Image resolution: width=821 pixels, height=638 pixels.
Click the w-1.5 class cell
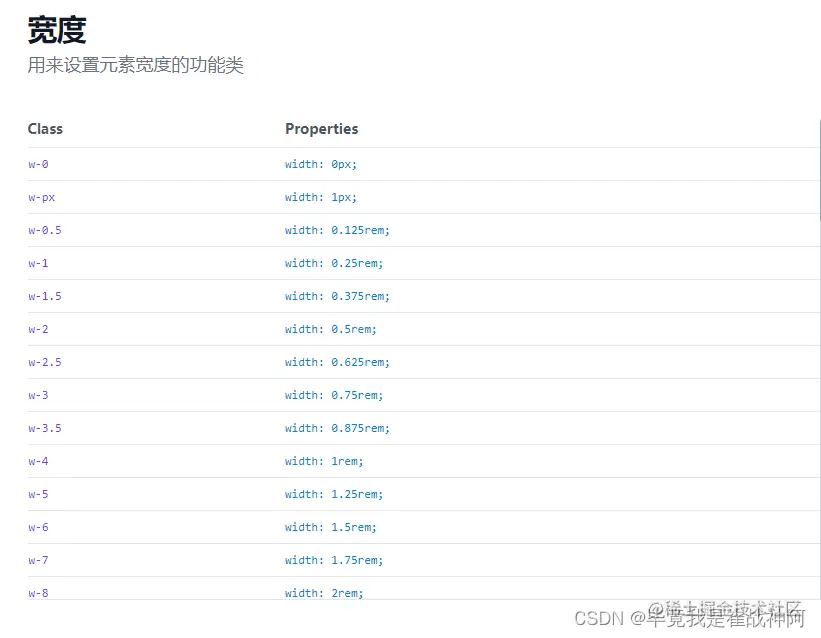point(45,296)
